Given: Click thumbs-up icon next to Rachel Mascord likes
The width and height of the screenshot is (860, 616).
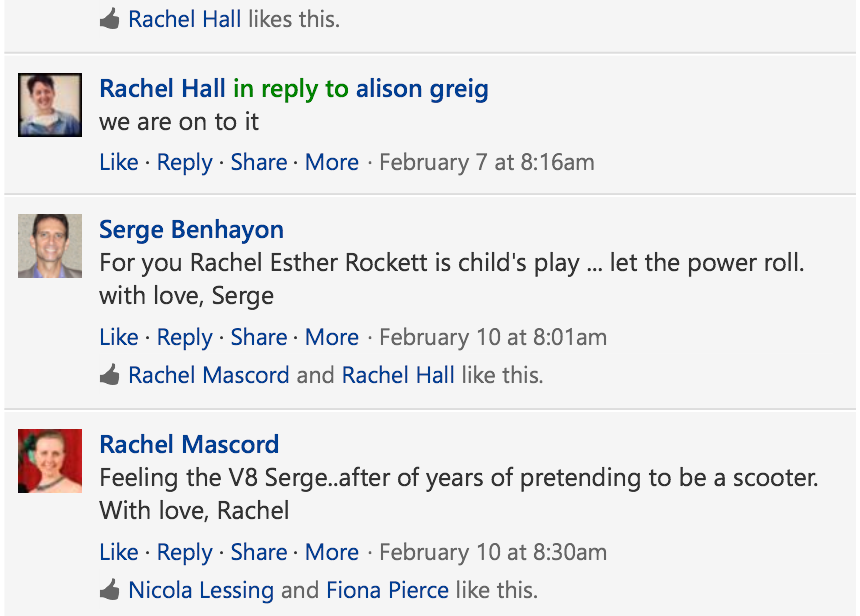Looking at the screenshot, I should tap(110, 376).
